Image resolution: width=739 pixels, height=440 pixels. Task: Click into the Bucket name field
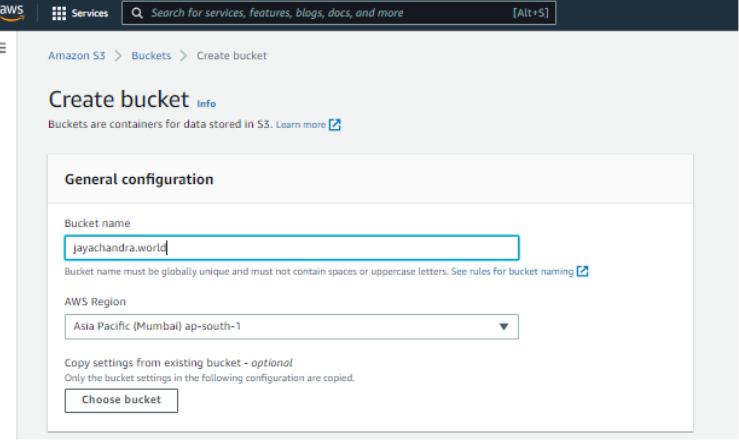point(291,248)
